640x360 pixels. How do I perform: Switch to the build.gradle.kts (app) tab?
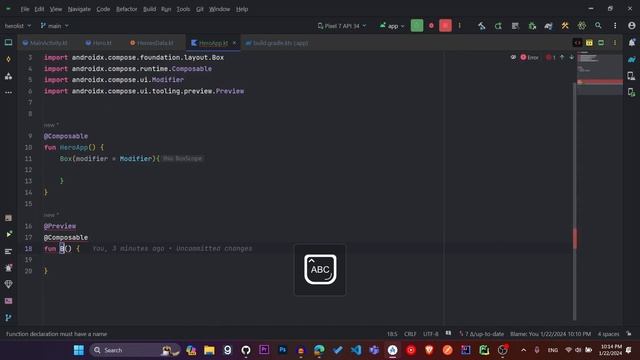(276, 43)
